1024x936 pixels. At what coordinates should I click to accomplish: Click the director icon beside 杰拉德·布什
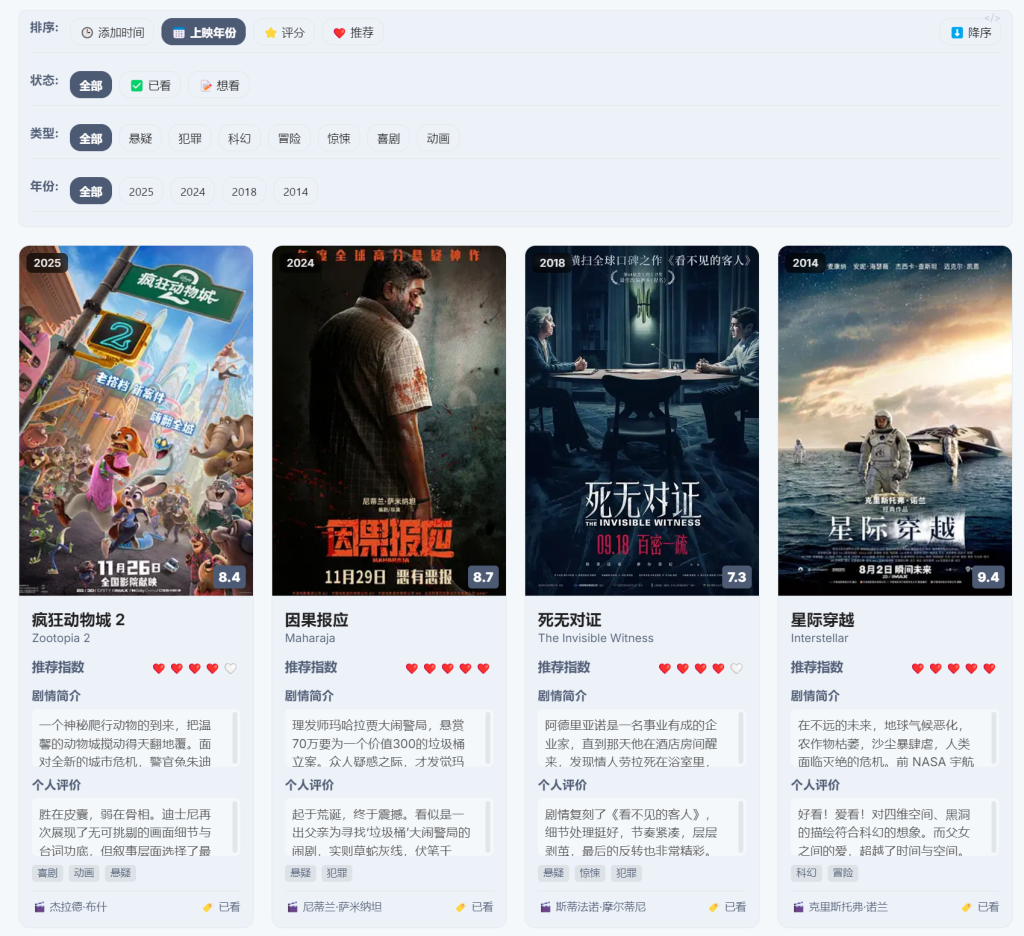(39, 907)
